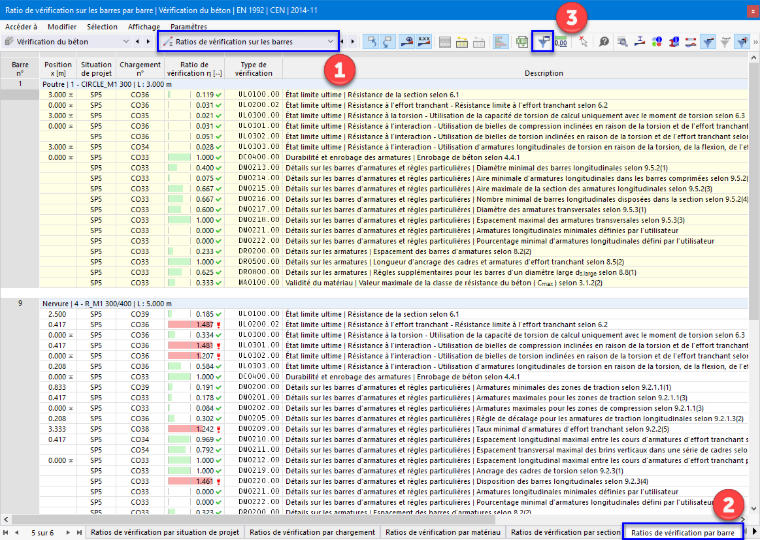Open the Affichage menu
Viewport: 760px width, 540px height.
pyautogui.click(x=144, y=27)
